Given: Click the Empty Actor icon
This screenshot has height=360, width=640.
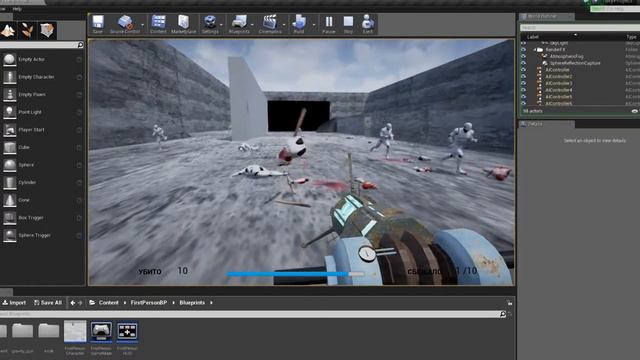Looking at the screenshot, I should pos(9,59).
